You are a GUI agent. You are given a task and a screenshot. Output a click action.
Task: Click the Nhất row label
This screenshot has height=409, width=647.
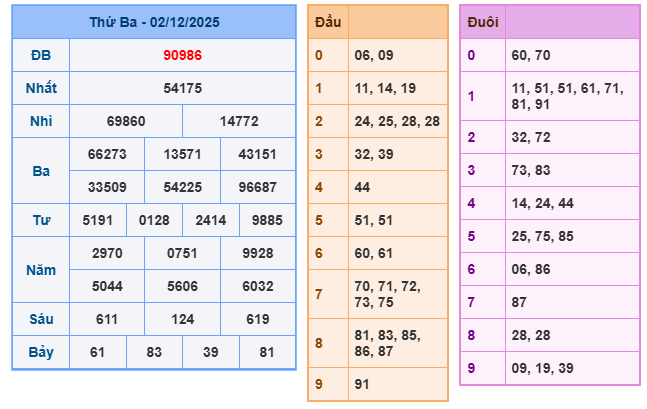tap(41, 88)
